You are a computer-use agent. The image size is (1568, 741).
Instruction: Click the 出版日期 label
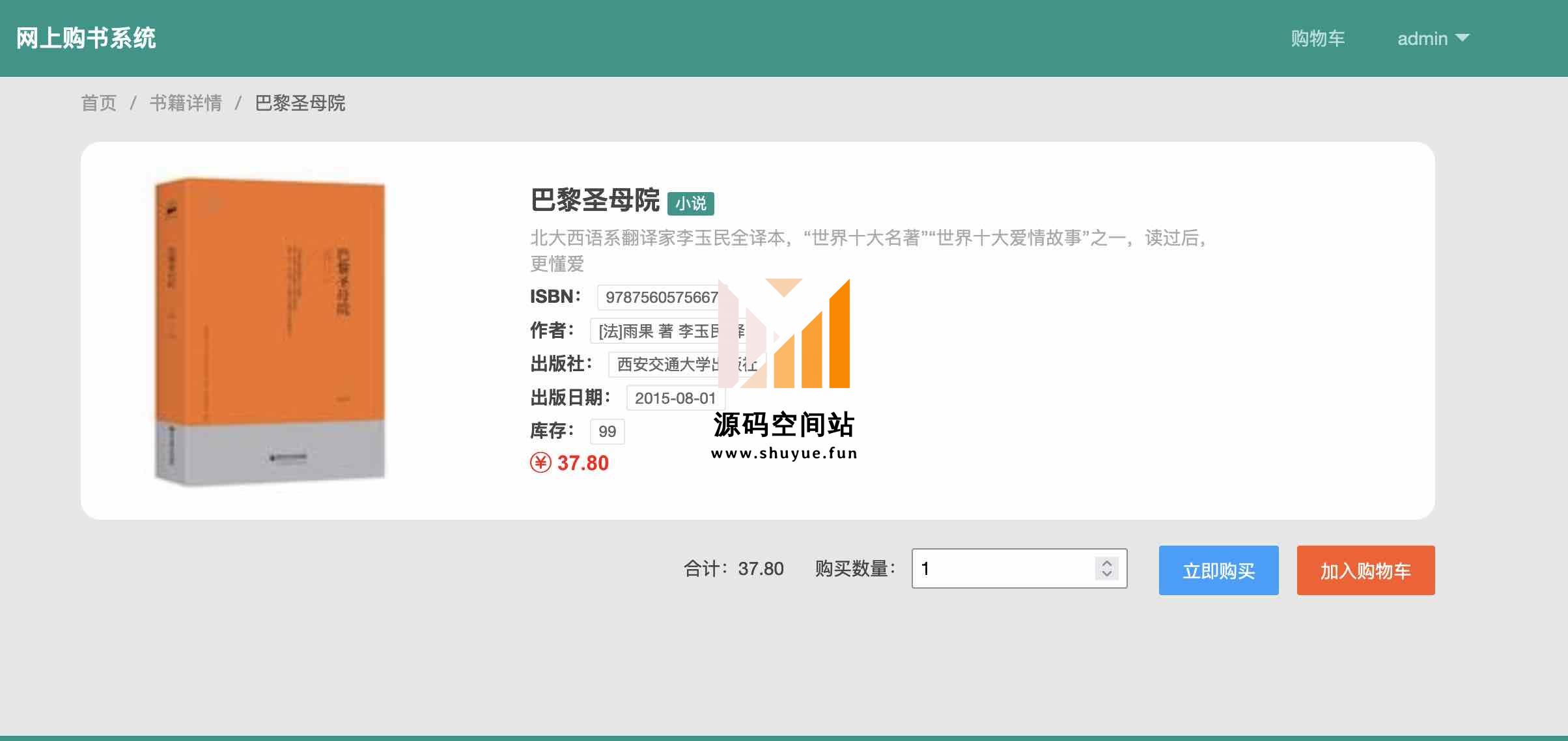point(570,397)
